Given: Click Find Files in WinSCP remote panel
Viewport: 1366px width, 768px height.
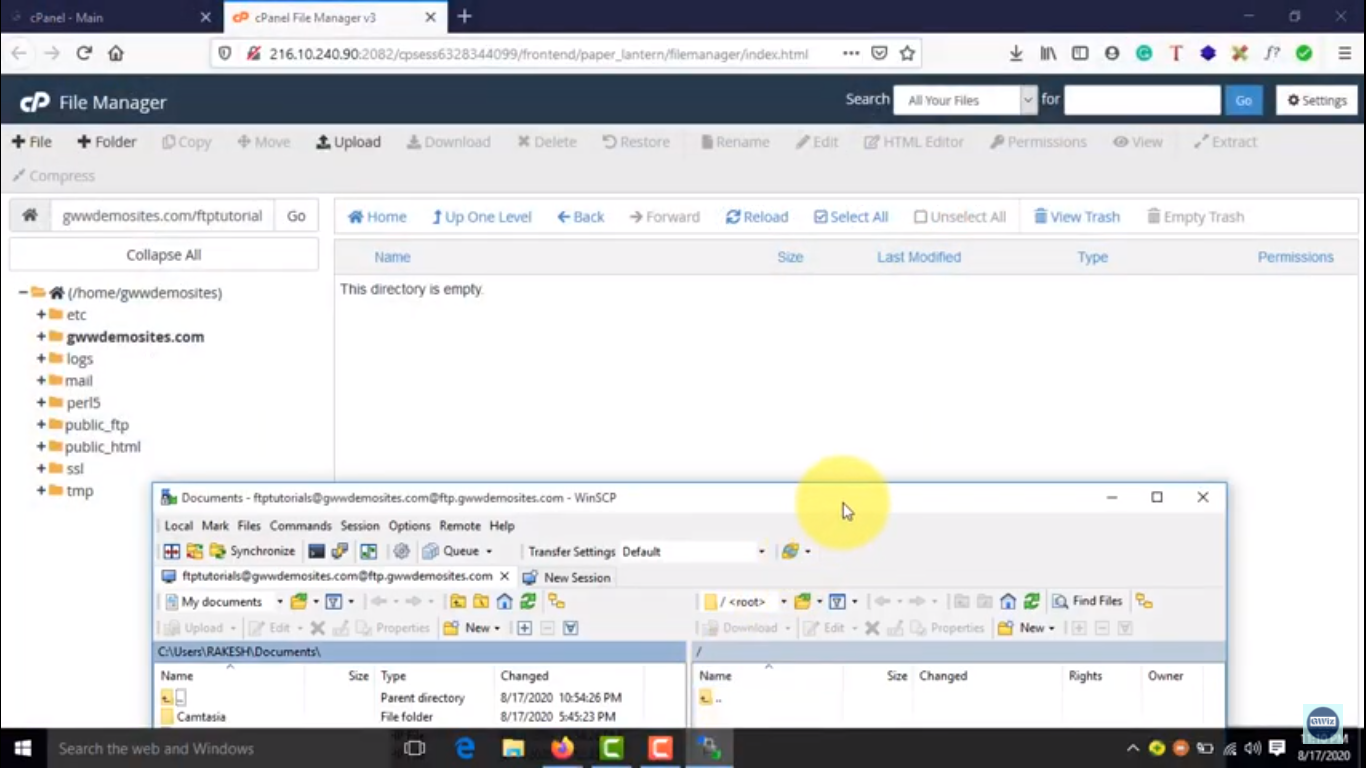Looking at the screenshot, I should point(1087,601).
